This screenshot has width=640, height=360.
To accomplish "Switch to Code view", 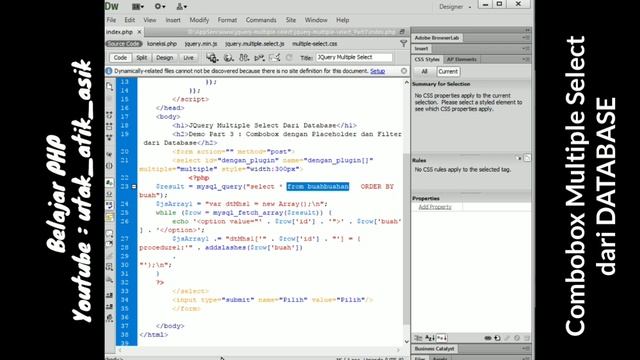I will pos(120,58).
